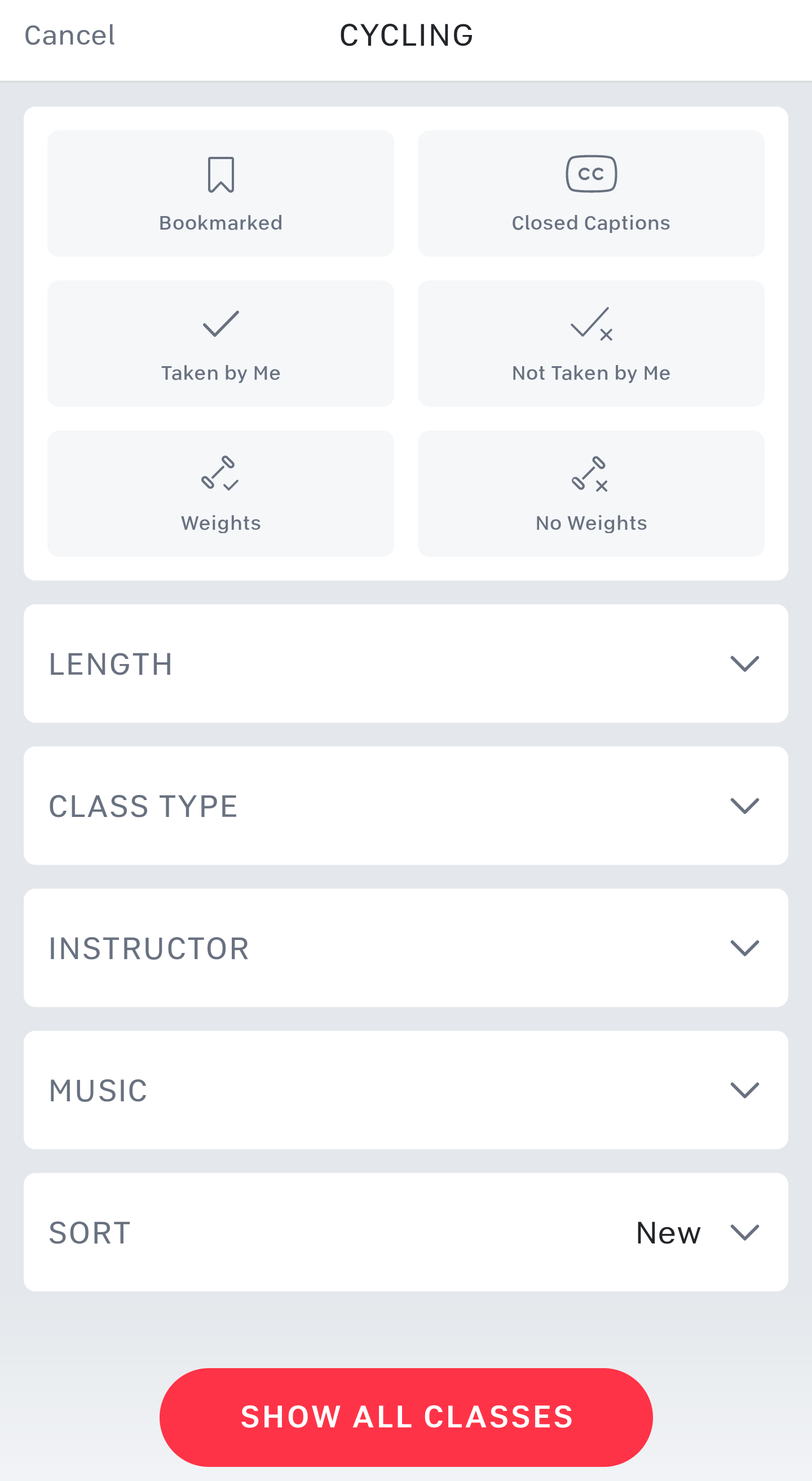Expand the Length filter chevron
Viewport: 812px width, 1481px height.
pyautogui.click(x=744, y=663)
